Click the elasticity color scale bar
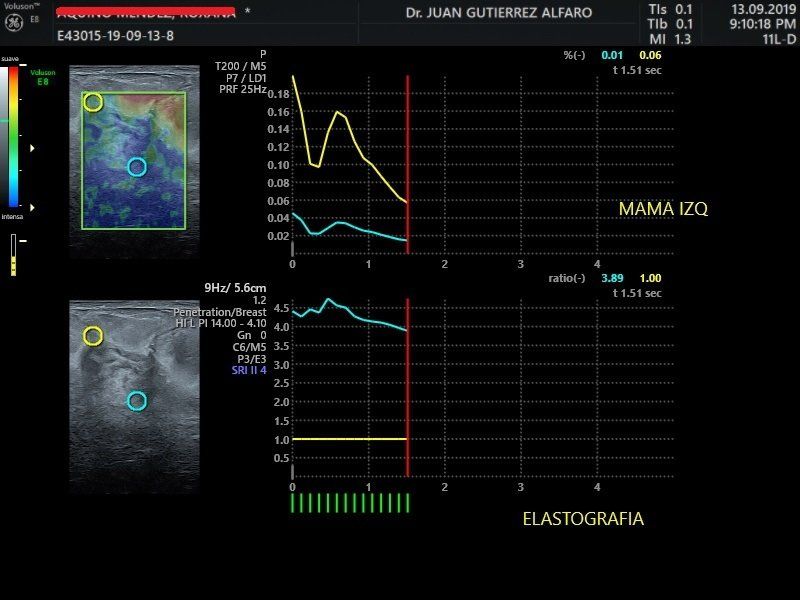The image size is (800, 600). pyautogui.click(x=13, y=137)
